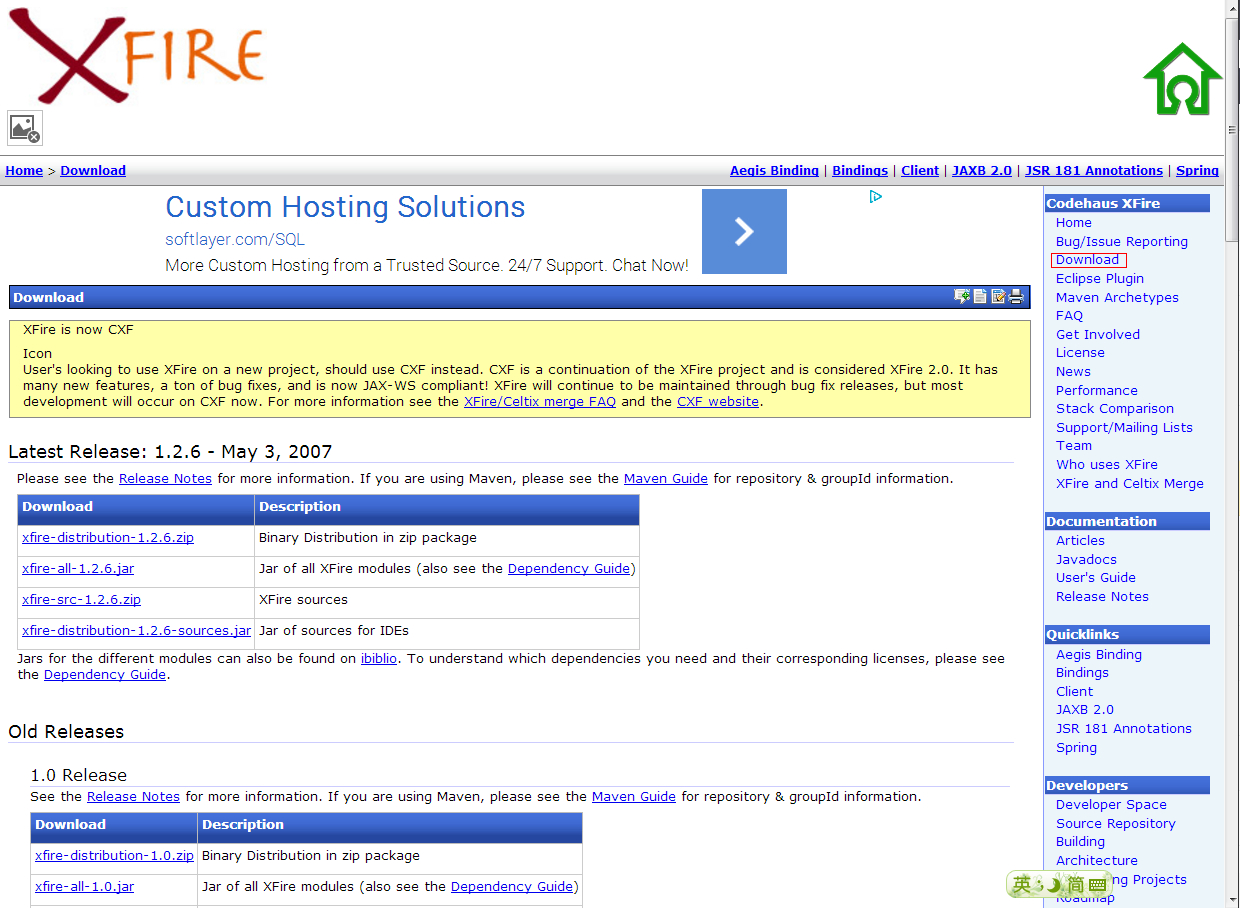Download xfire-all-1.0.jar
The image size is (1240, 908).
pos(84,887)
